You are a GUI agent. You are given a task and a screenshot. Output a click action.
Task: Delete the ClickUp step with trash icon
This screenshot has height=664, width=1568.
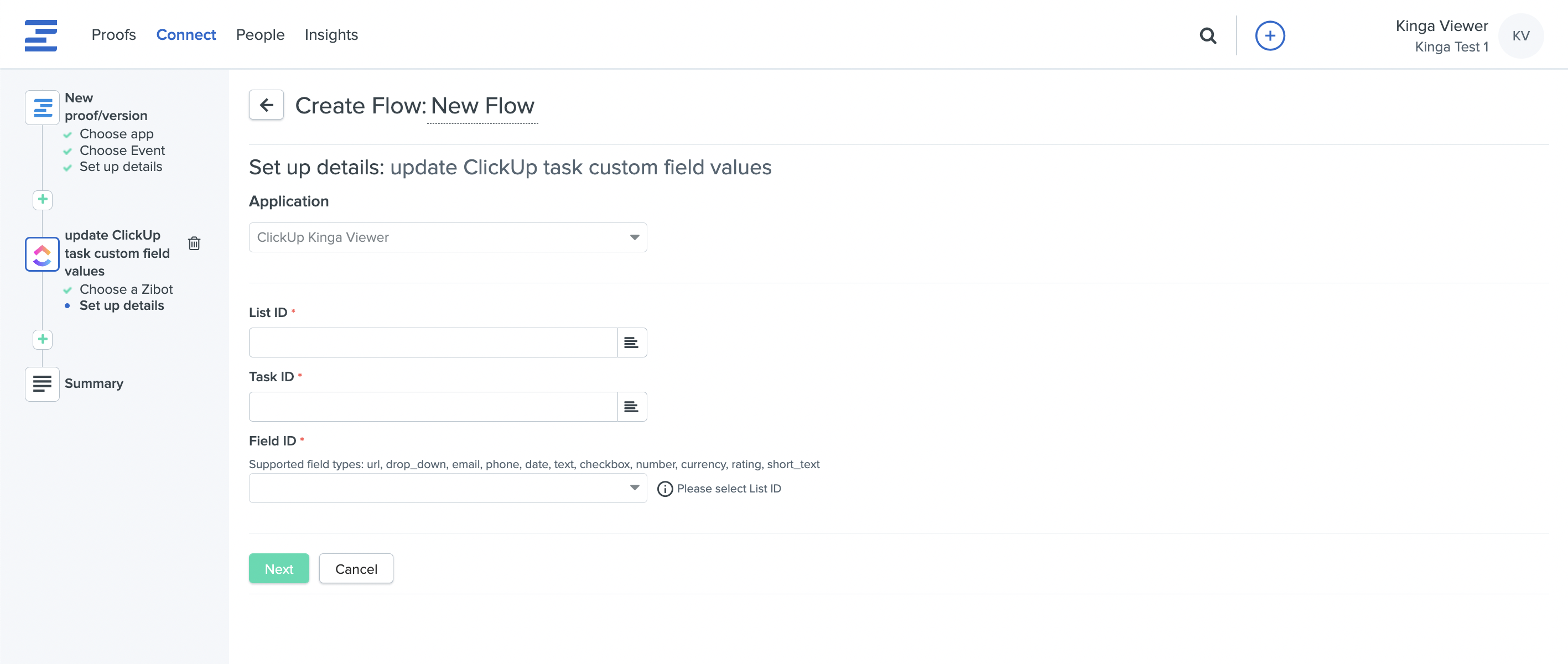click(194, 243)
